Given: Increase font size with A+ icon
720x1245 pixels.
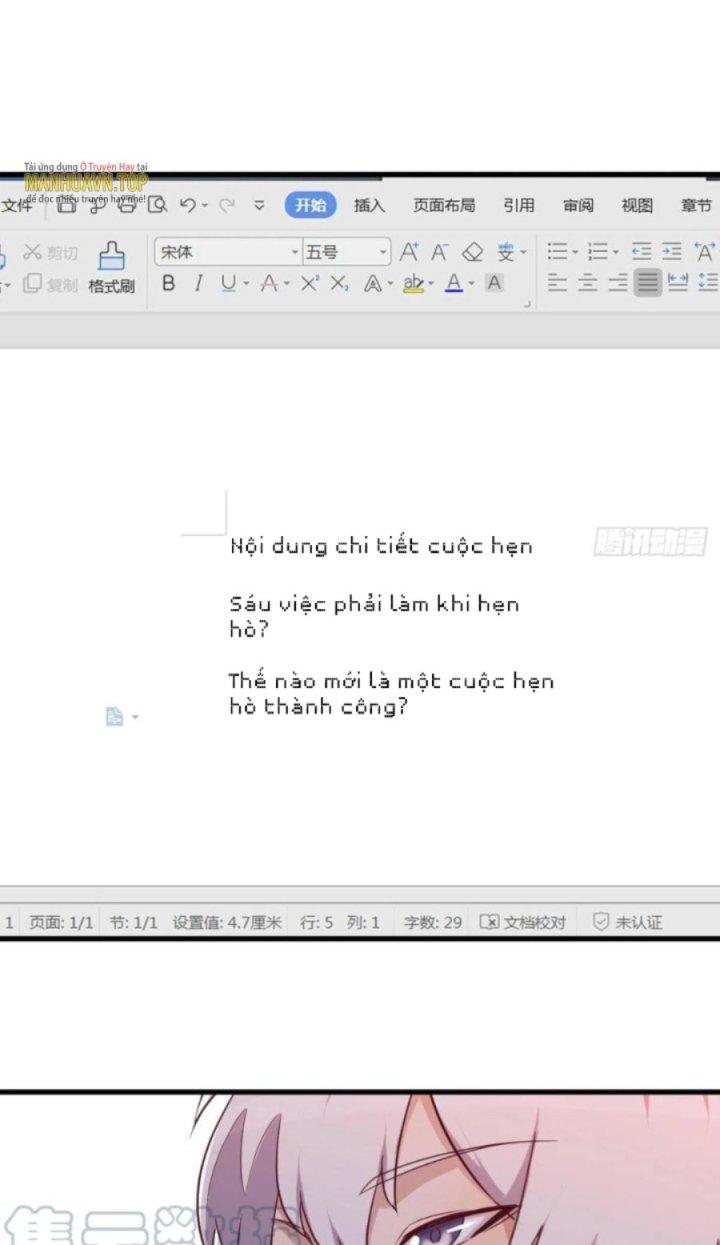Looking at the screenshot, I should (x=409, y=252).
